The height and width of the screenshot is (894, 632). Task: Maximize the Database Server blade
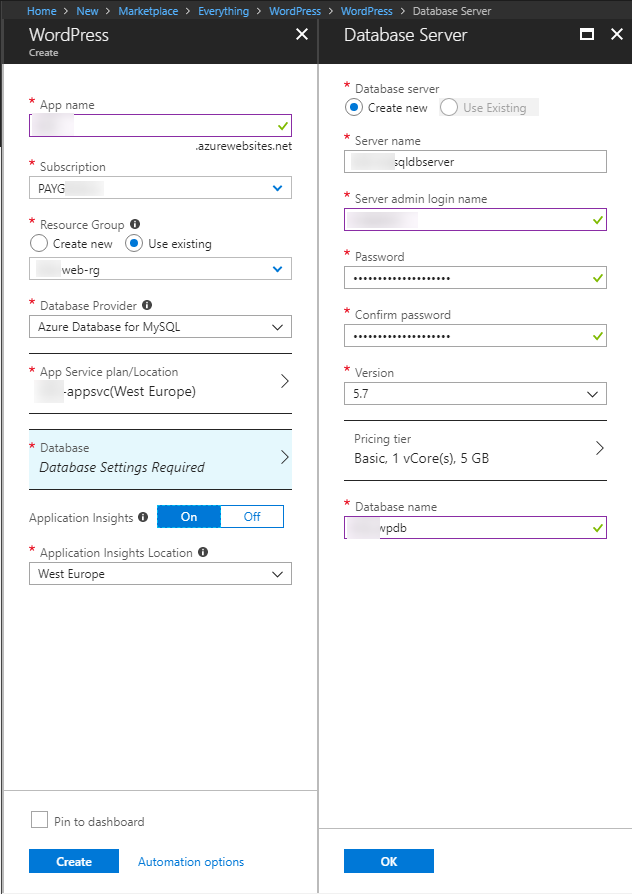click(x=586, y=34)
